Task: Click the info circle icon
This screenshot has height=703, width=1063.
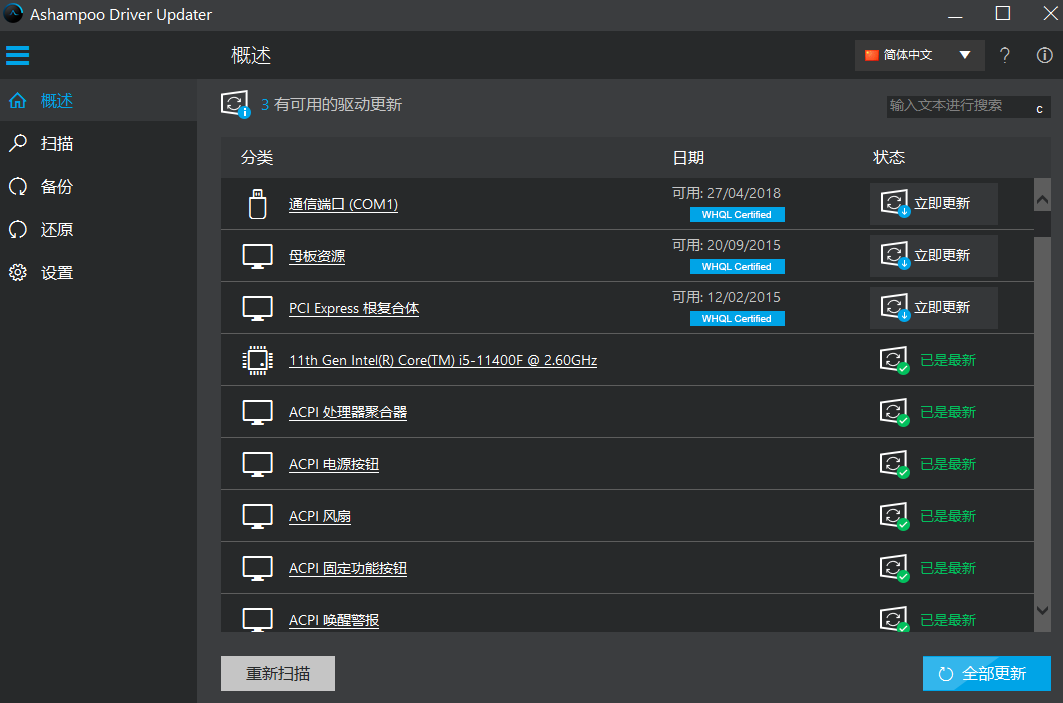Action: pyautogui.click(x=1044, y=55)
